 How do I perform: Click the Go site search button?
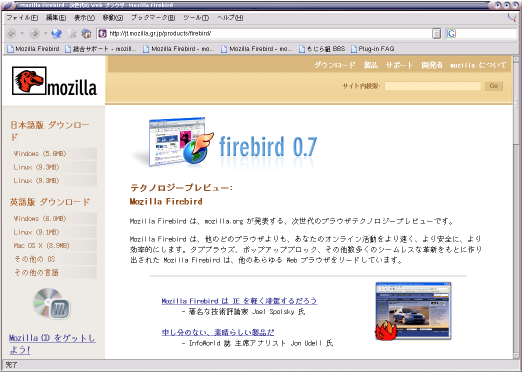tap(494, 86)
